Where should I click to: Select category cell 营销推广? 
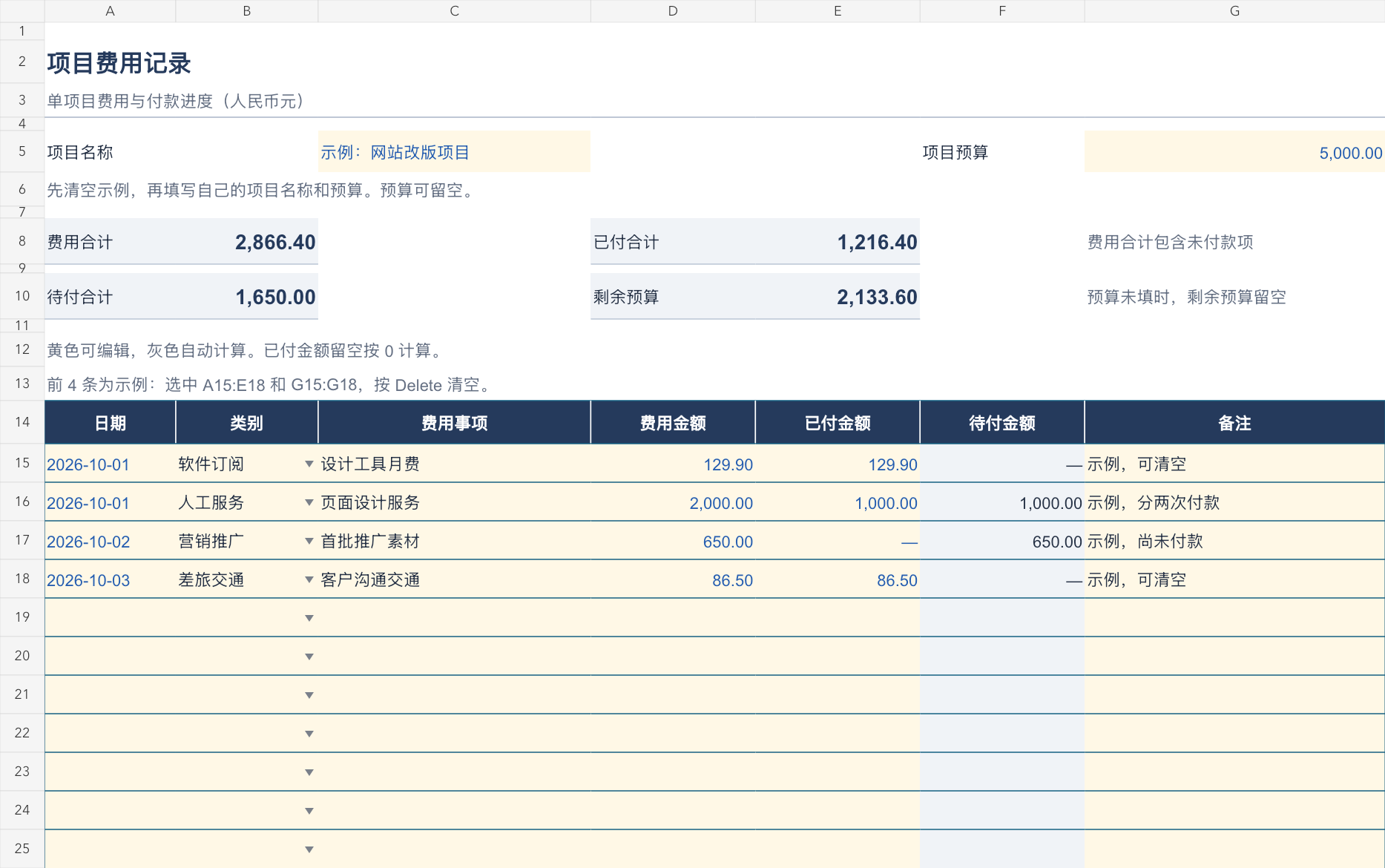click(246, 542)
